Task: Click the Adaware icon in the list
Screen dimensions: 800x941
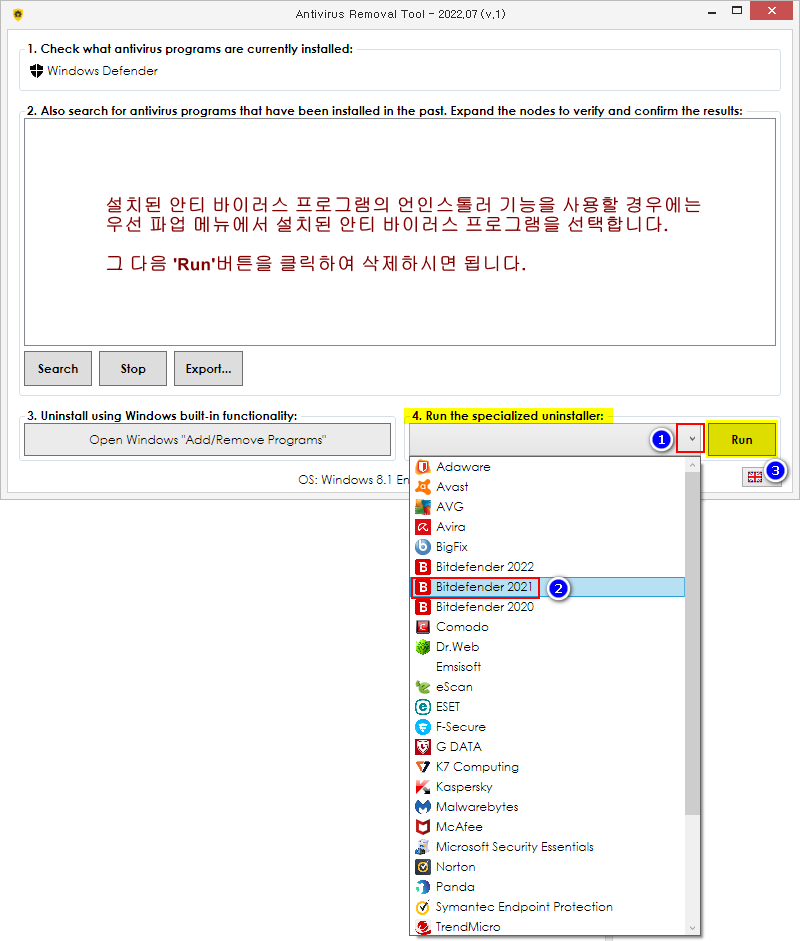Action: tap(423, 467)
